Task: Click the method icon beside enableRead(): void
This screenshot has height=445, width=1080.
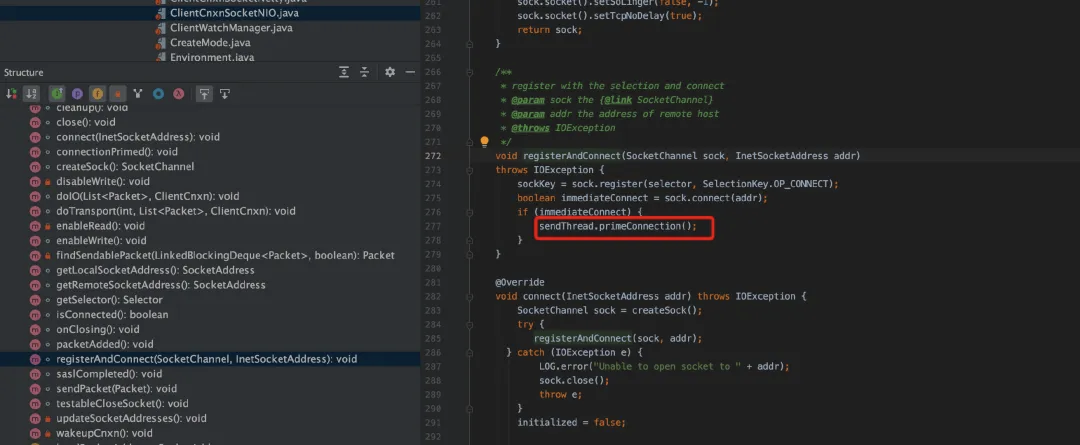Action: click(35, 226)
